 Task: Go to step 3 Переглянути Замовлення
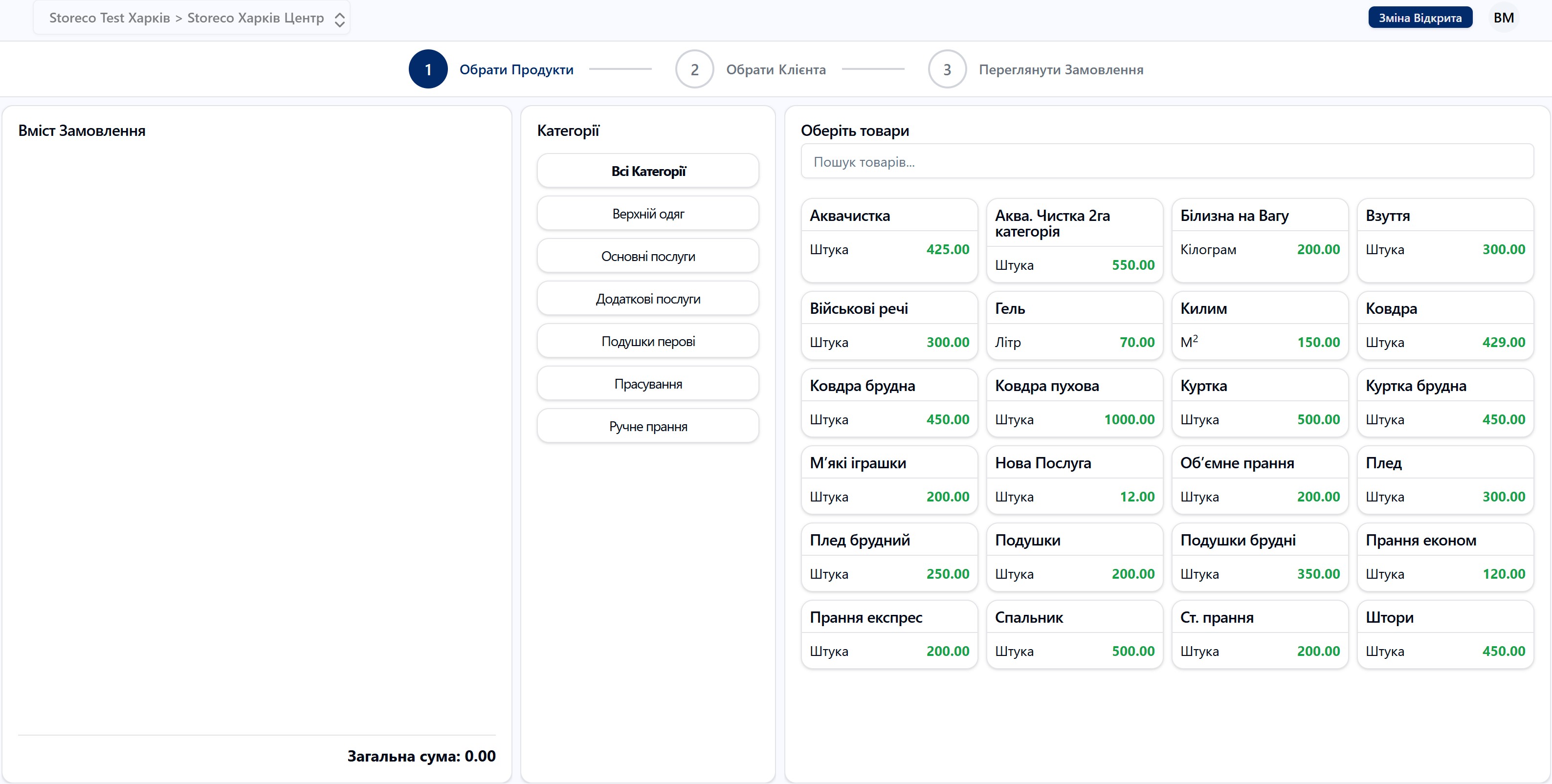point(947,69)
